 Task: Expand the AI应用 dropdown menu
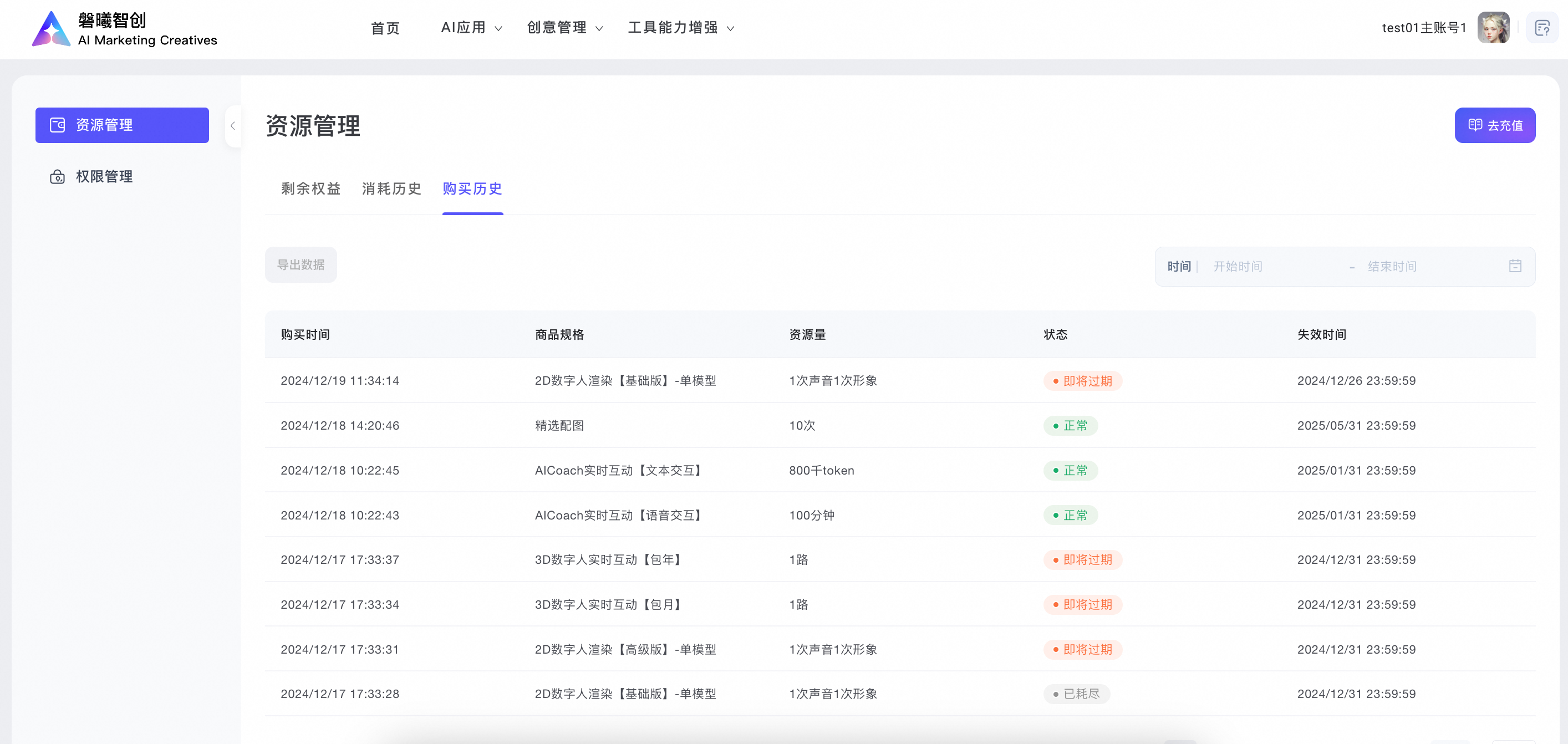pos(471,28)
